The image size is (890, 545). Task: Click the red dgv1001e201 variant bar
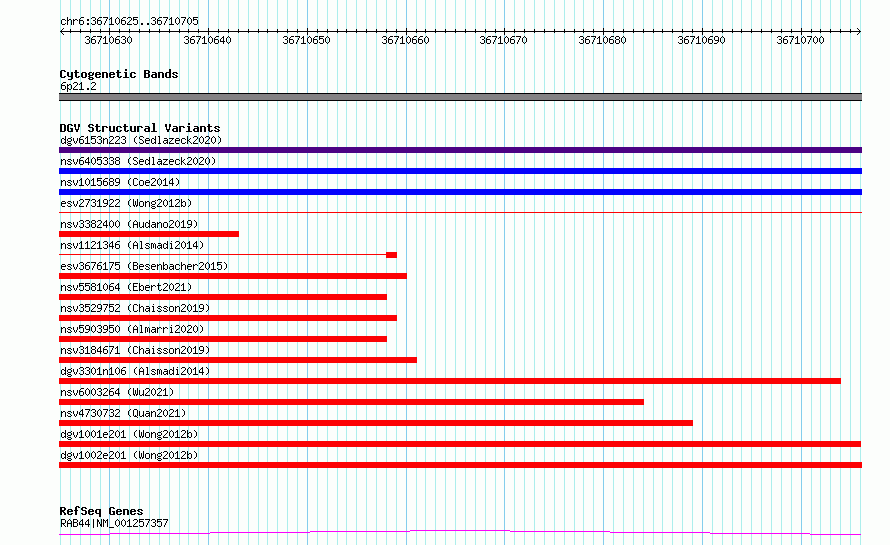click(x=460, y=444)
